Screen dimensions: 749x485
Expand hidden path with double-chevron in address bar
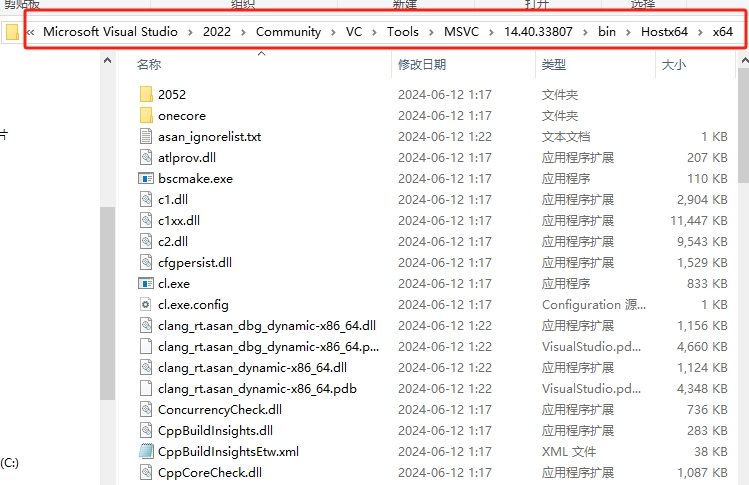click(x=31, y=32)
